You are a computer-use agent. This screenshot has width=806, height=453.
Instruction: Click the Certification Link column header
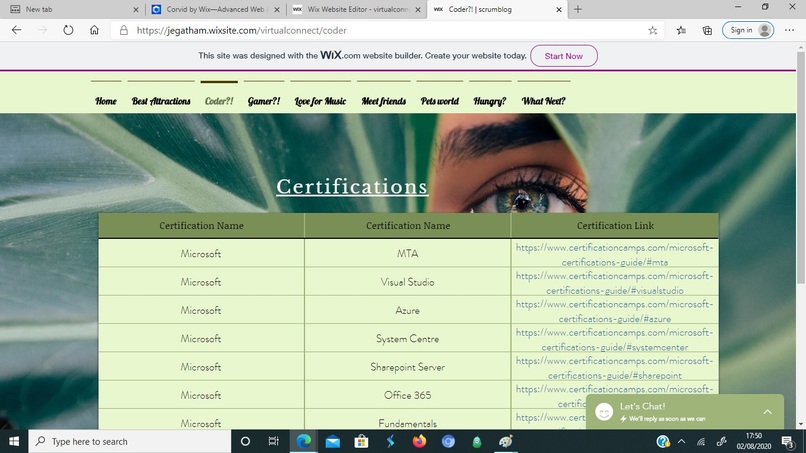(615, 225)
